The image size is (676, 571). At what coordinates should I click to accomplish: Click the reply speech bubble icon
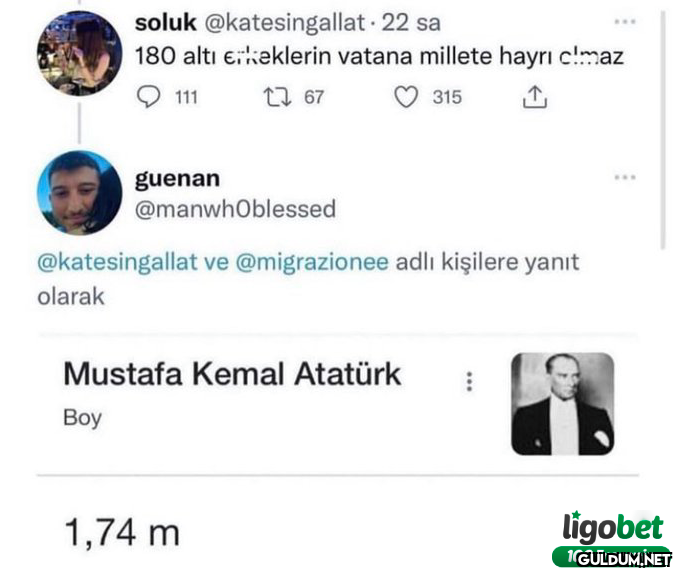click(148, 97)
